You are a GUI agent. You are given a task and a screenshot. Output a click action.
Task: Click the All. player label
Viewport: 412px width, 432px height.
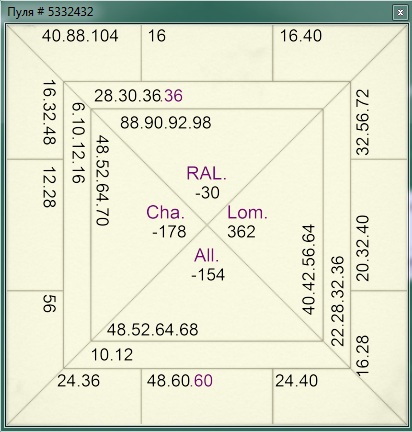[x=207, y=256]
